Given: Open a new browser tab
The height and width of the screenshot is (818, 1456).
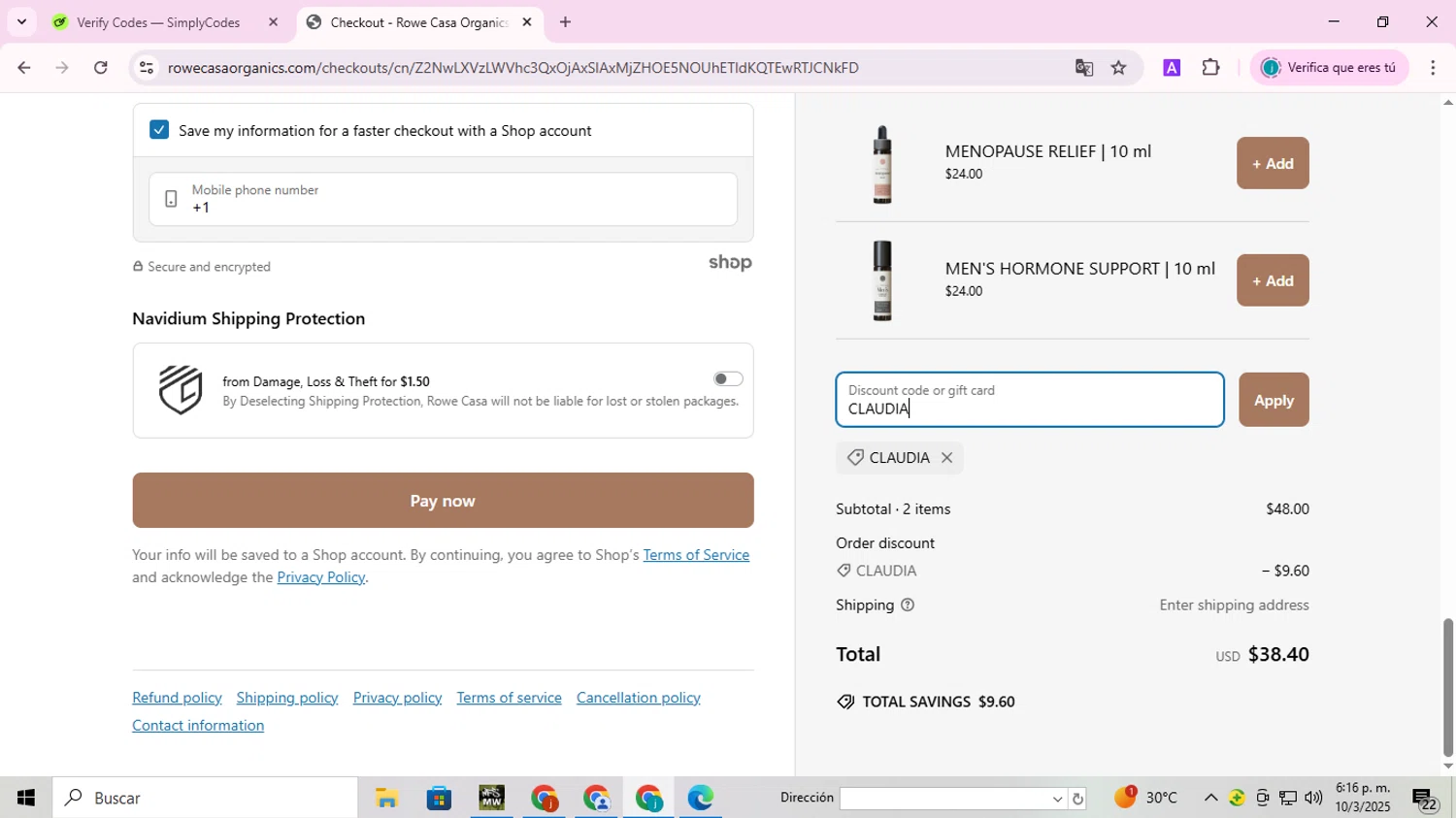Looking at the screenshot, I should click(x=565, y=22).
